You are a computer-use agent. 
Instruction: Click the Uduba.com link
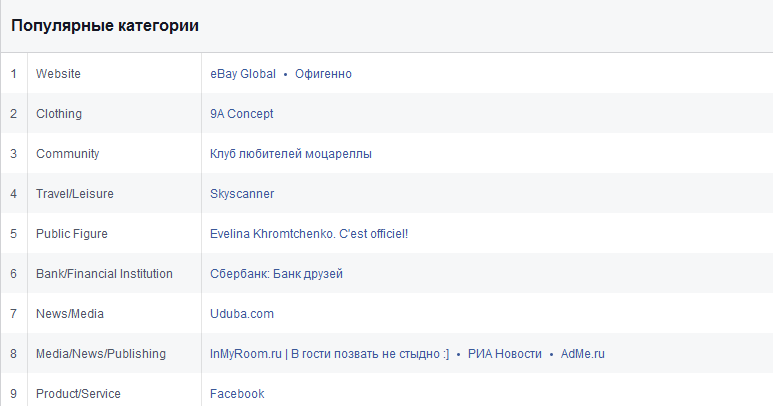click(x=241, y=314)
